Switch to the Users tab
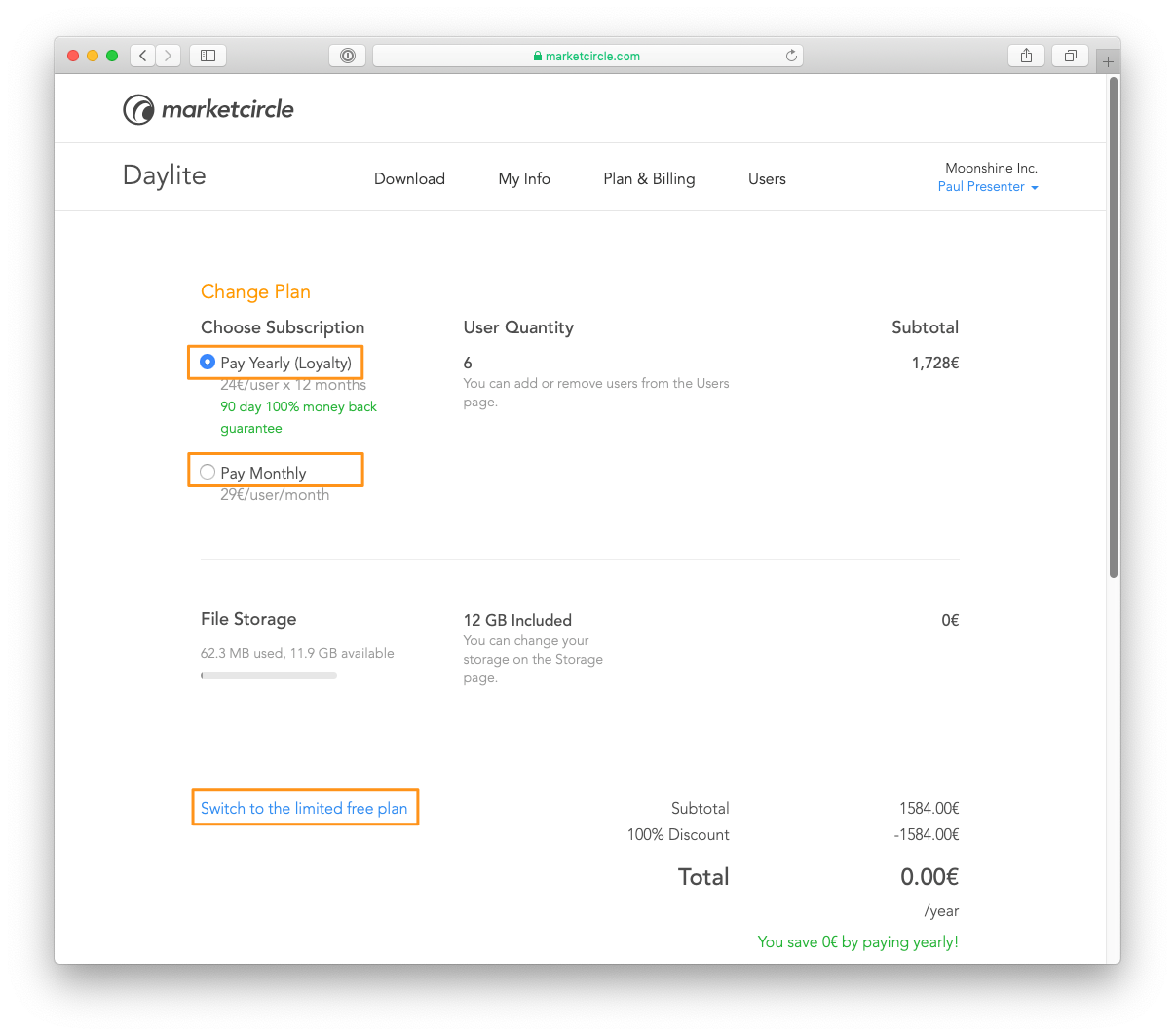The width and height of the screenshot is (1175, 1036). click(767, 178)
